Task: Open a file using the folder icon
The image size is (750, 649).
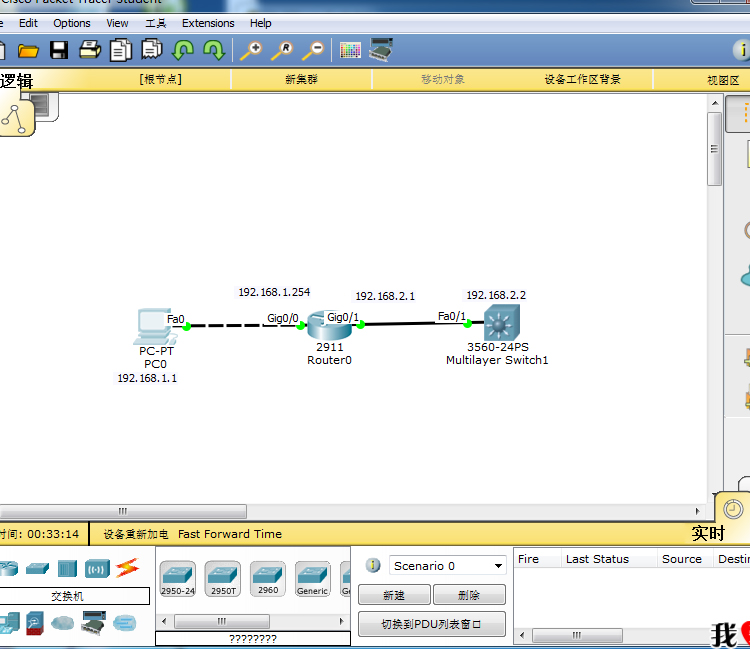Action: point(28,50)
